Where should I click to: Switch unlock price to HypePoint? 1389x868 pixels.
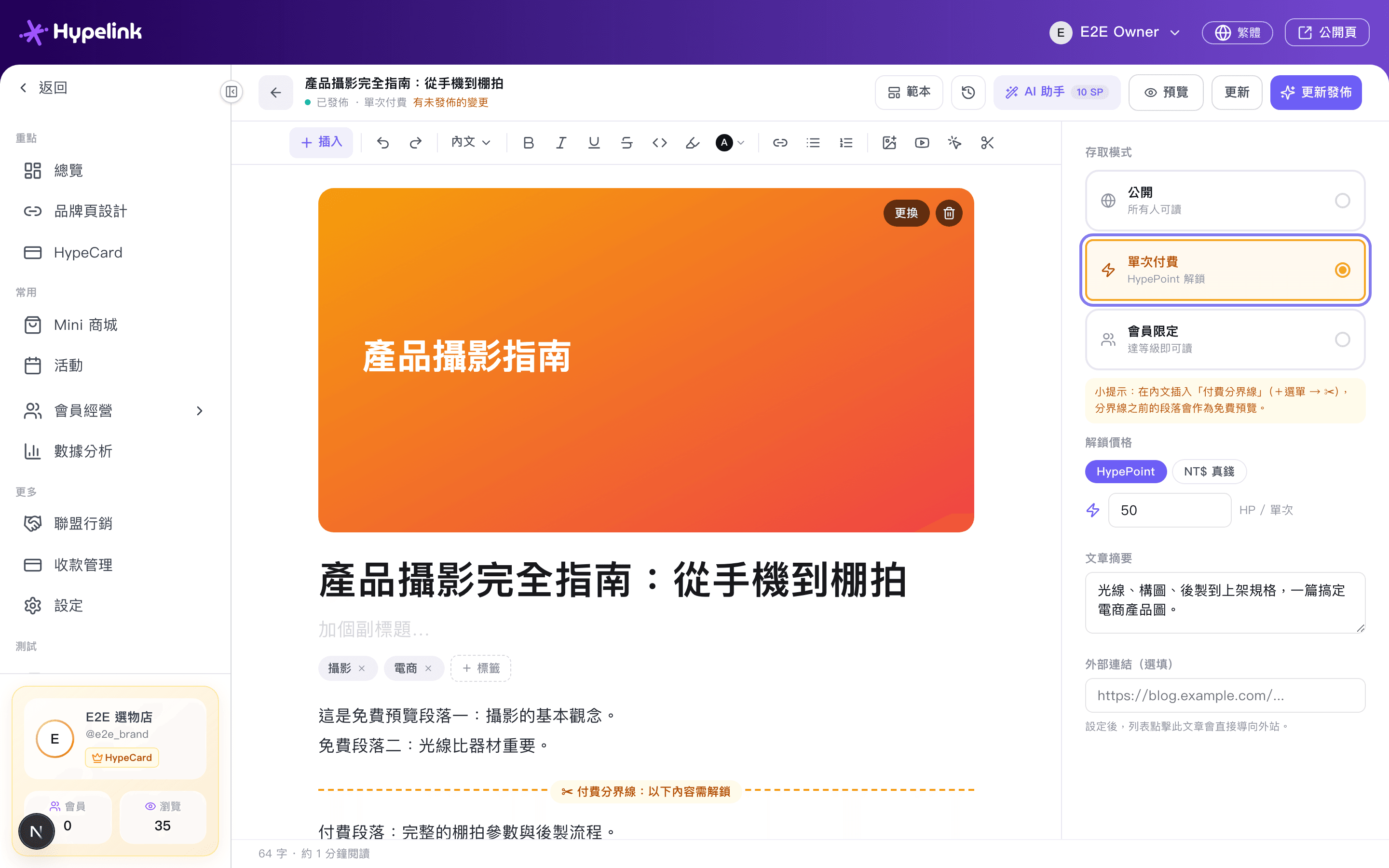coord(1125,471)
